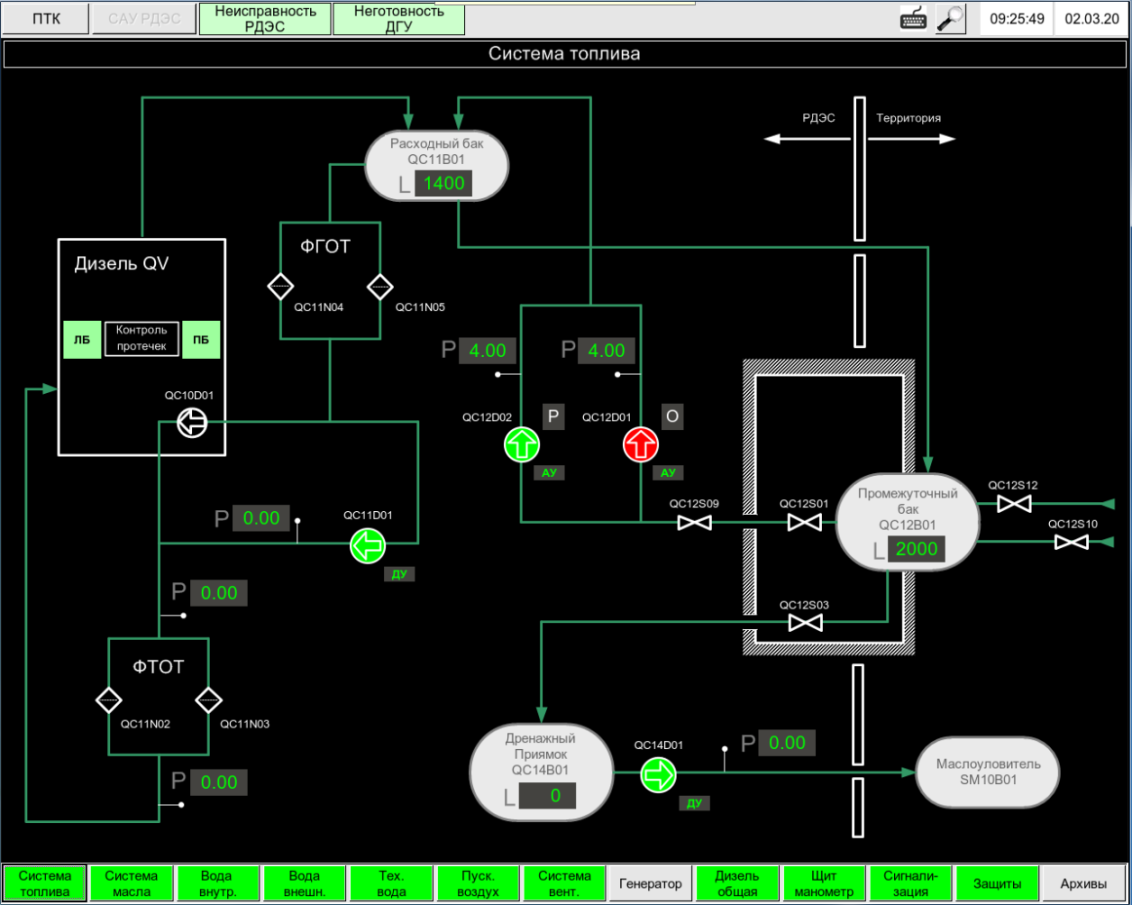Toggle the ПБ leak indicator
Viewport: 1132px width, 905px height.
201,340
